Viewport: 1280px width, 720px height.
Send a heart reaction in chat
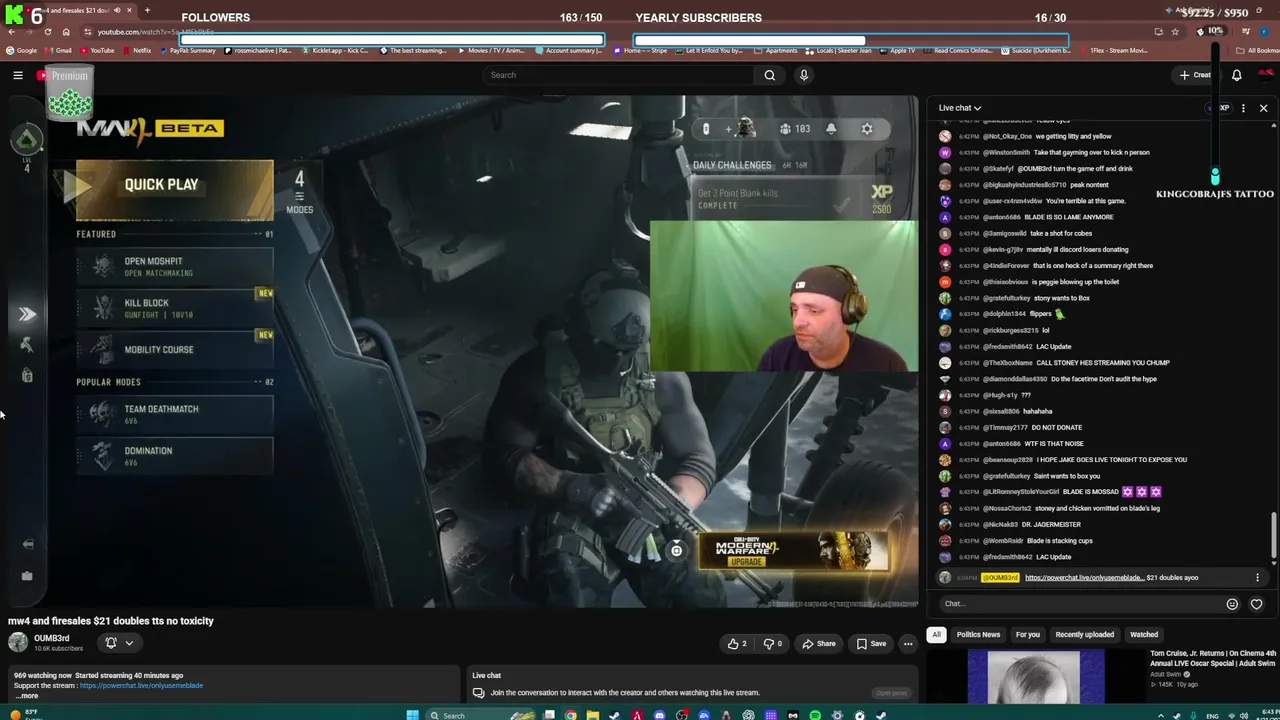tap(1256, 604)
